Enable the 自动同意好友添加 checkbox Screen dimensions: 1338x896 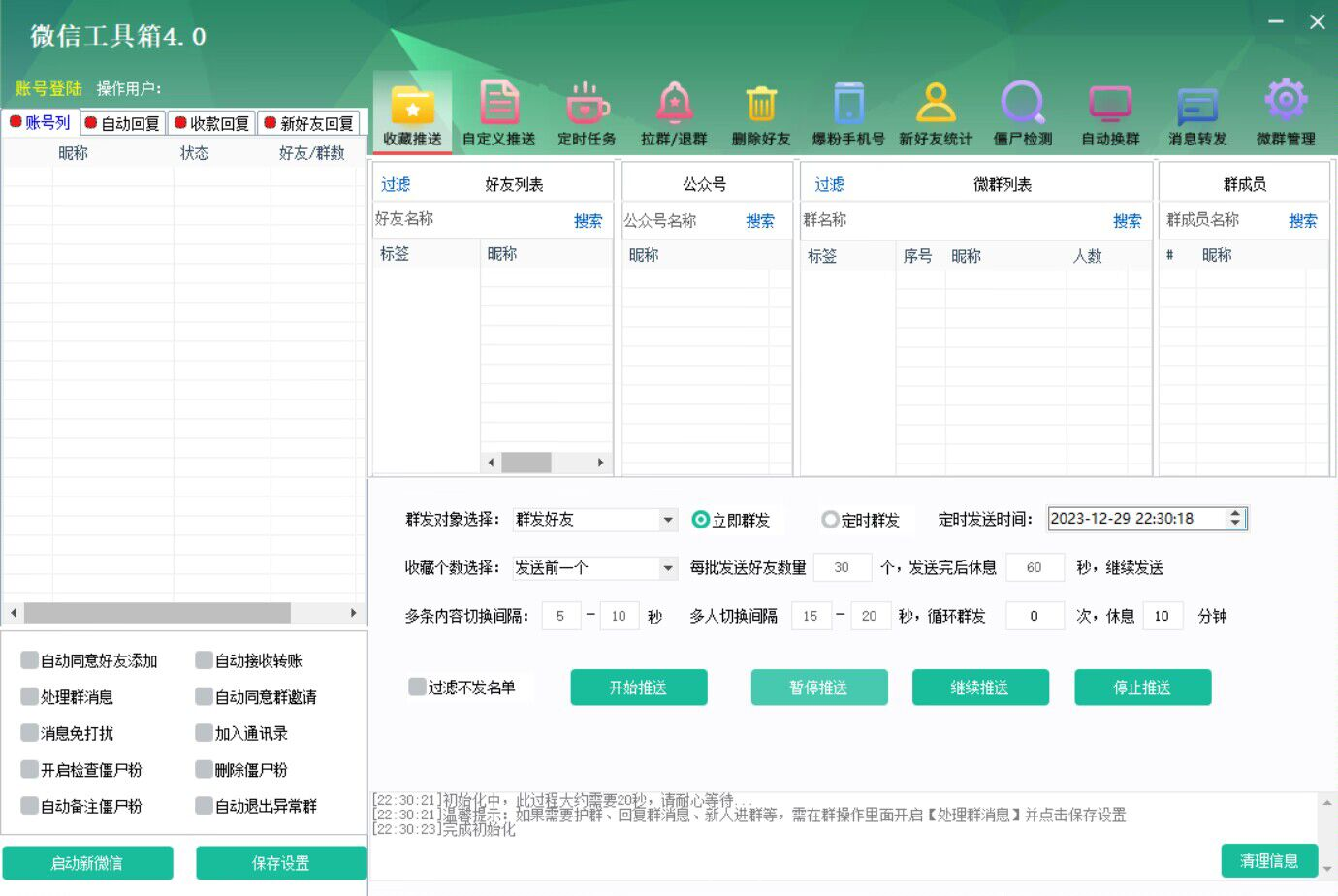28,659
